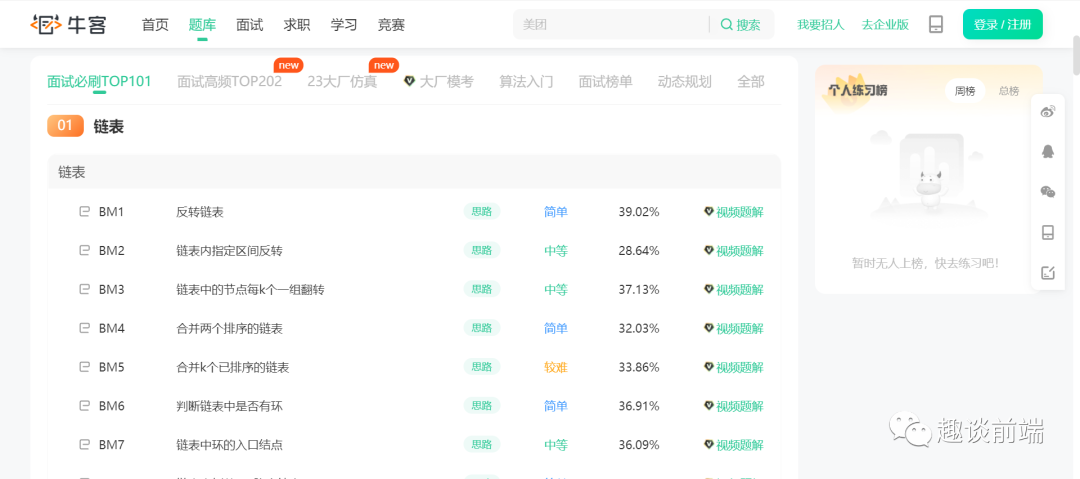Switch to 面试榜单 tab

tap(605, 81)
